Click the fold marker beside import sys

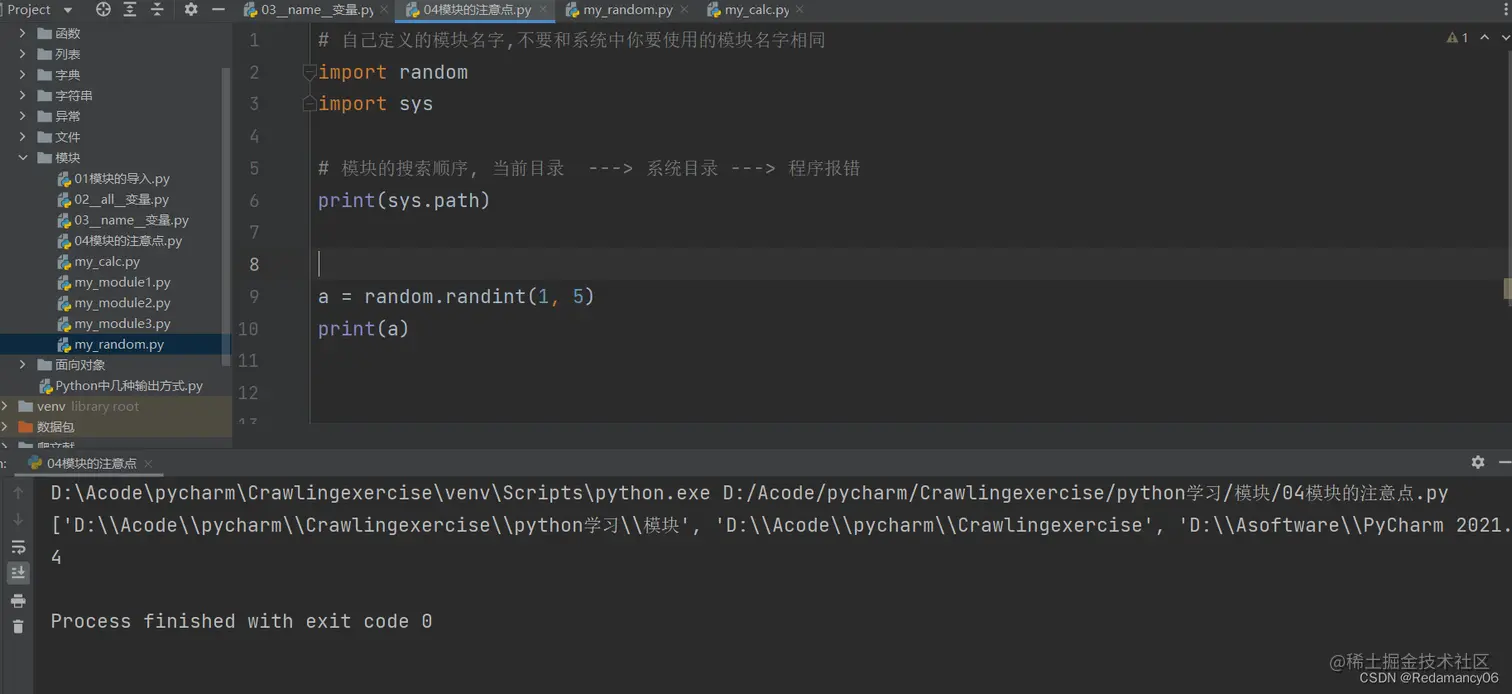(310, 104)
